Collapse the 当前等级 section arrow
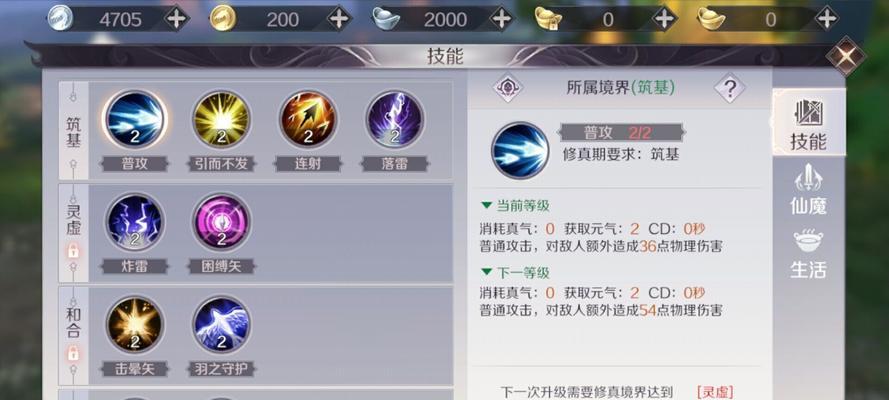The height and width of the screenshot is (400, 889). pyautogui.click(x=486, y=206)
